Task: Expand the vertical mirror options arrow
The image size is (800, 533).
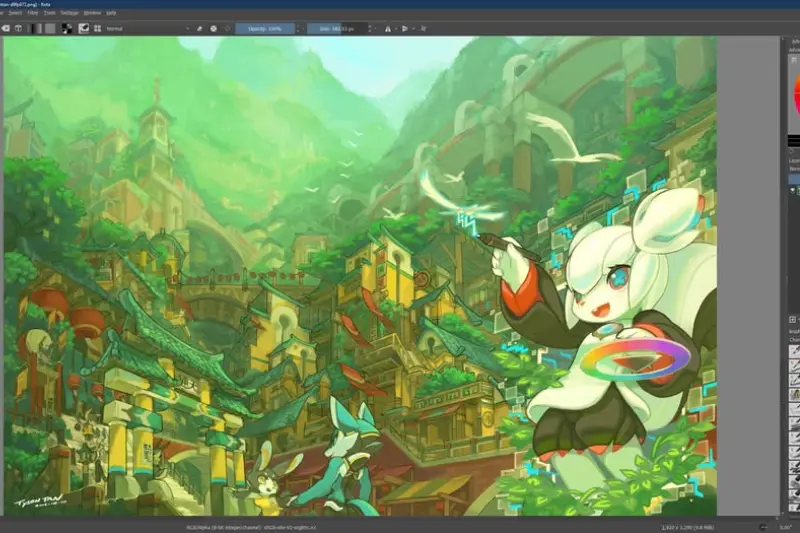Action: click(413, 29)
